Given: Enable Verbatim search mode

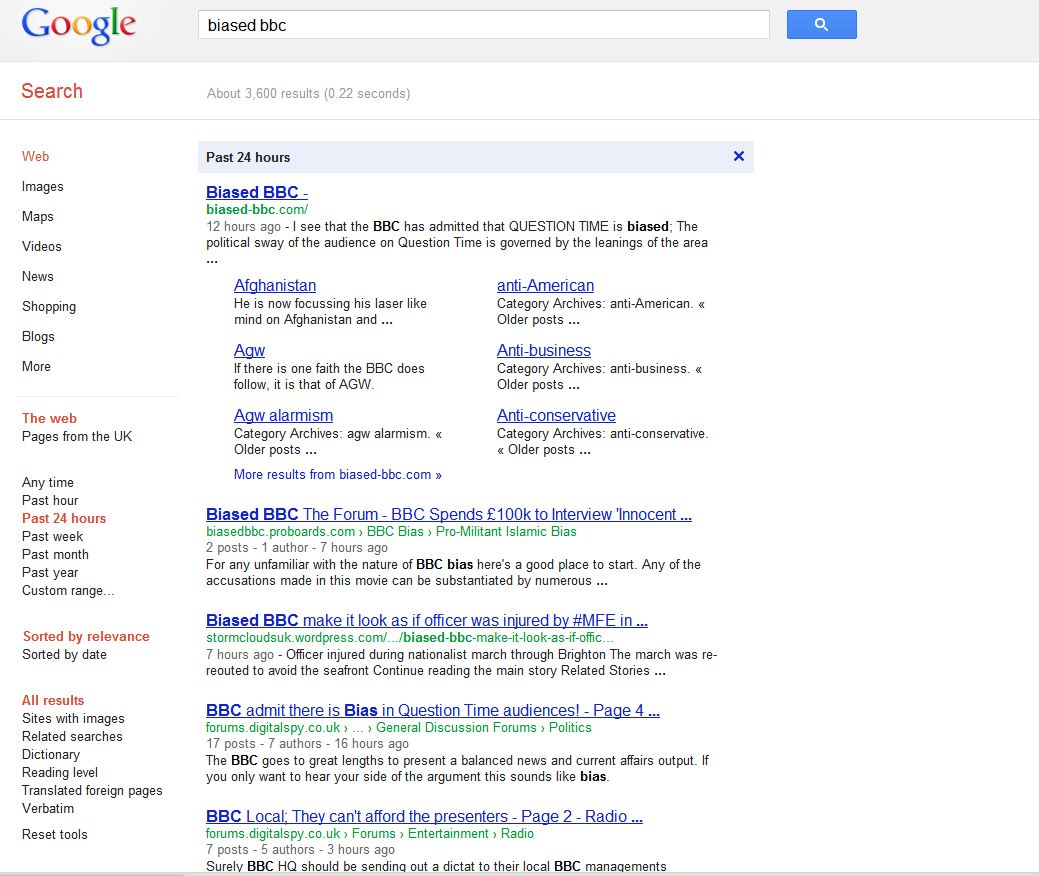Looking at the screenshot, I should pyautogui.click(x=48, y=808).
